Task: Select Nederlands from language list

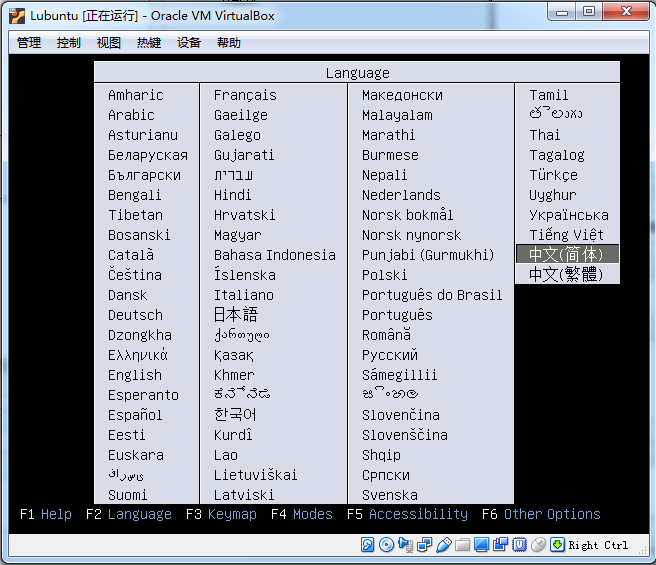Action: (x=401, y=195)
